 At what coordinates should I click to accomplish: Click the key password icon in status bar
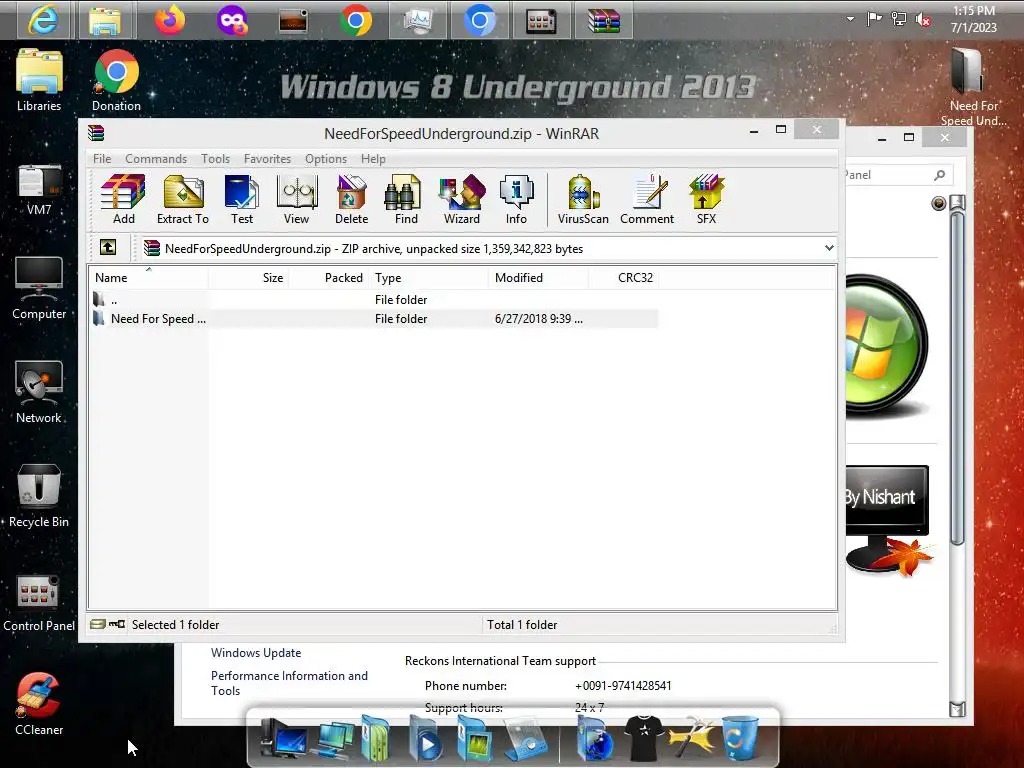point(117,624)
